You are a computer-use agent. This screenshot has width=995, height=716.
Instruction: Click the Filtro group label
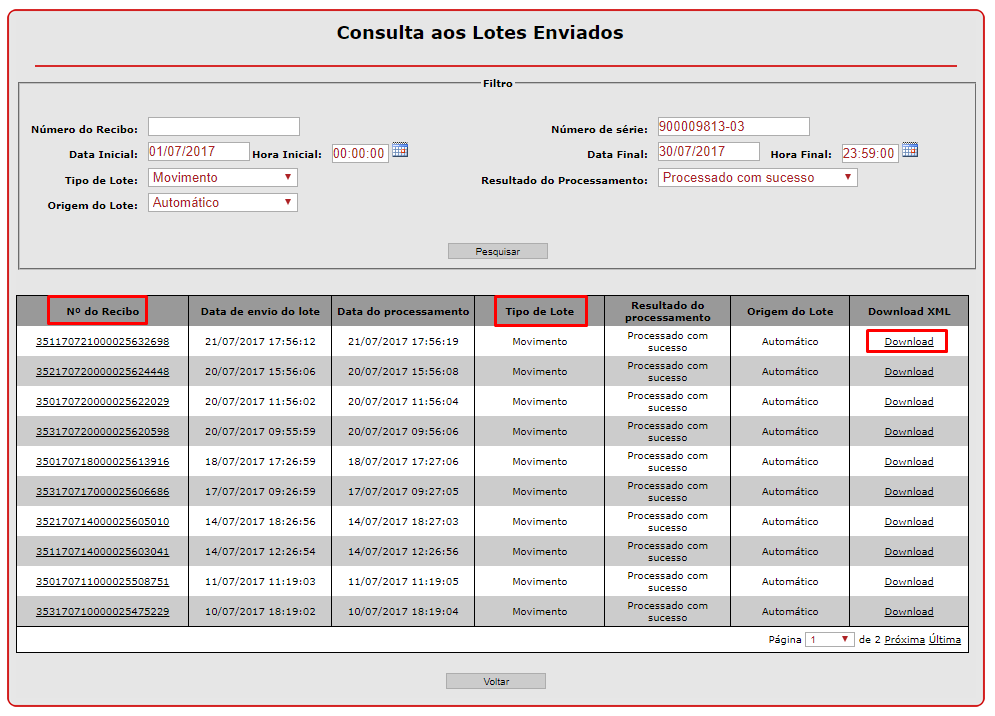coord(498,84)
